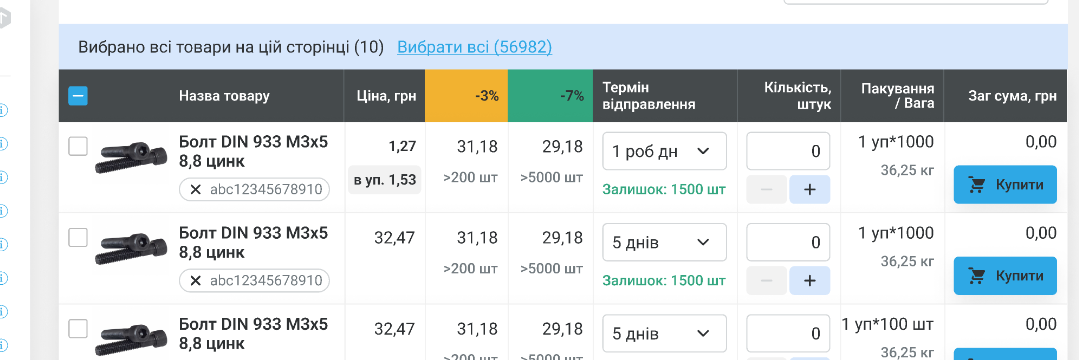The height and width of the screenshot is (360, 1079).
Task: Tick checkbox of first Болт DIN 933 row
Action: pos(78,146)
